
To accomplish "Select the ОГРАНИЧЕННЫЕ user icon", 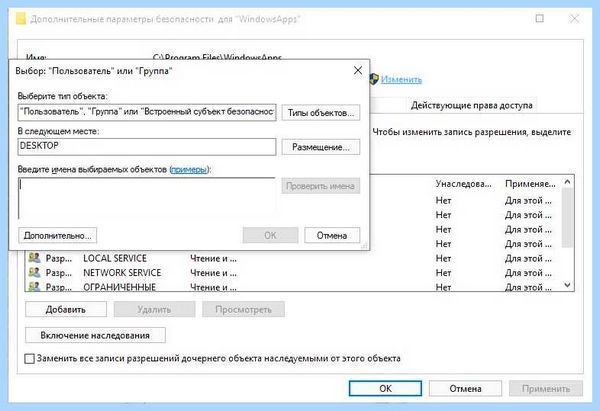I will click(34, 287).
